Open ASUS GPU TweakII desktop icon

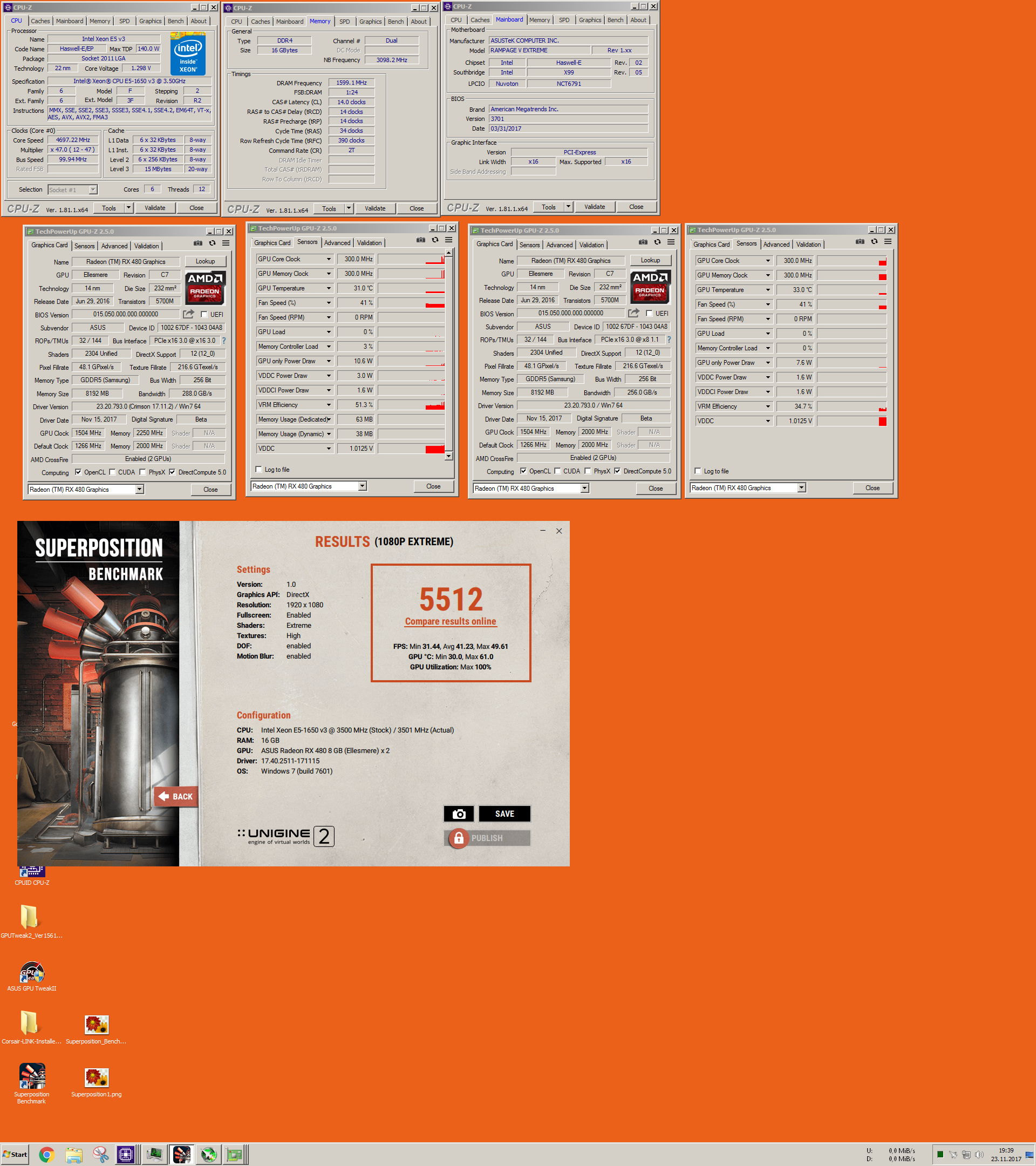32,976
